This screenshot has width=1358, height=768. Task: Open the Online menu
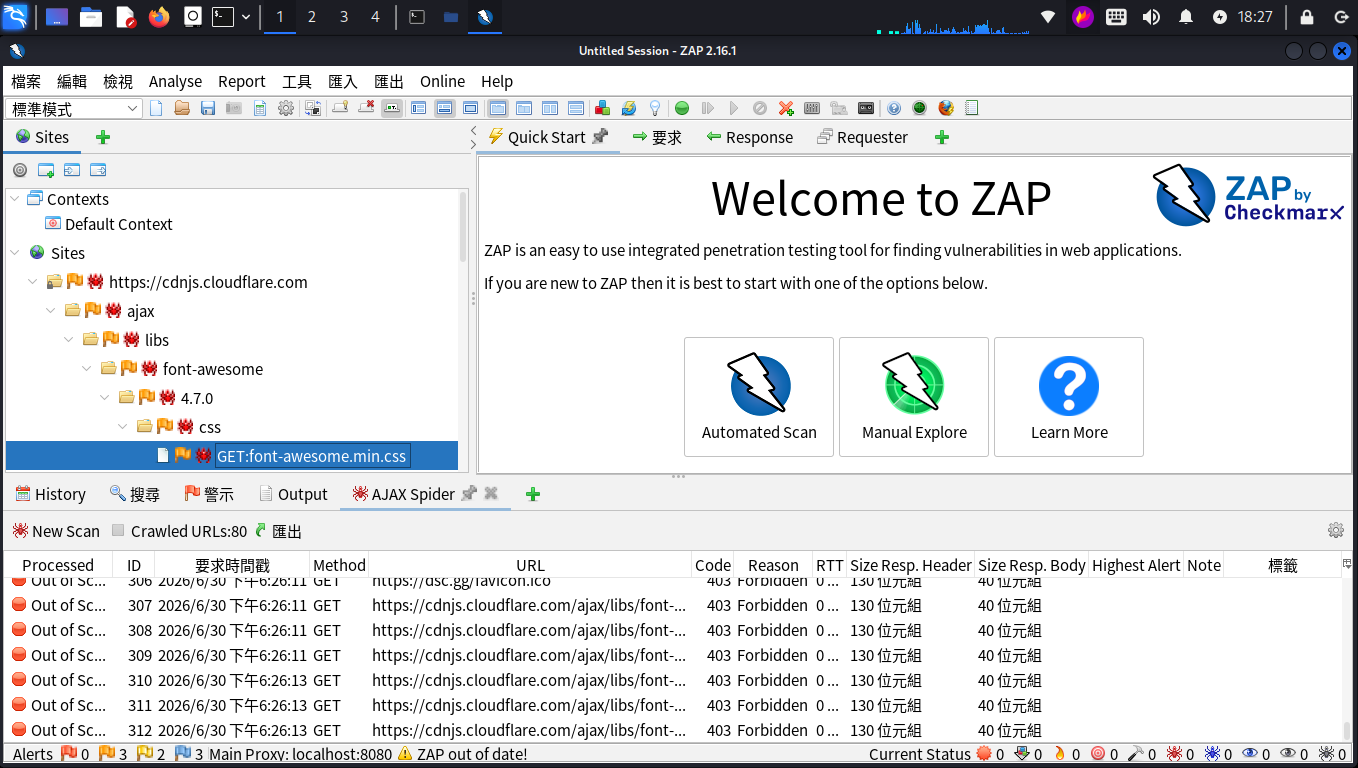442,81
